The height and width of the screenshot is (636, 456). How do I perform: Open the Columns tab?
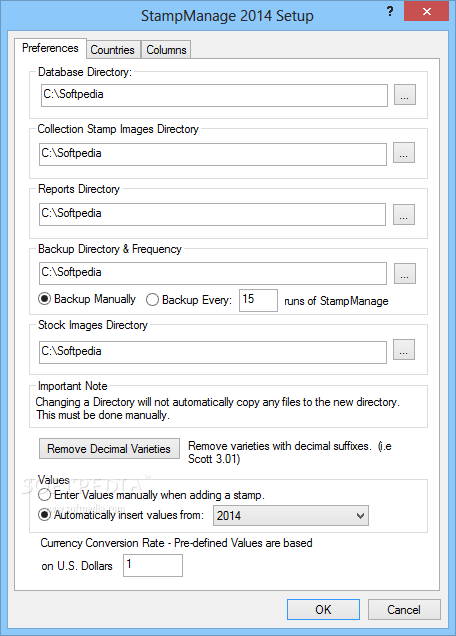pyautogui.click(x=166, y=49)
